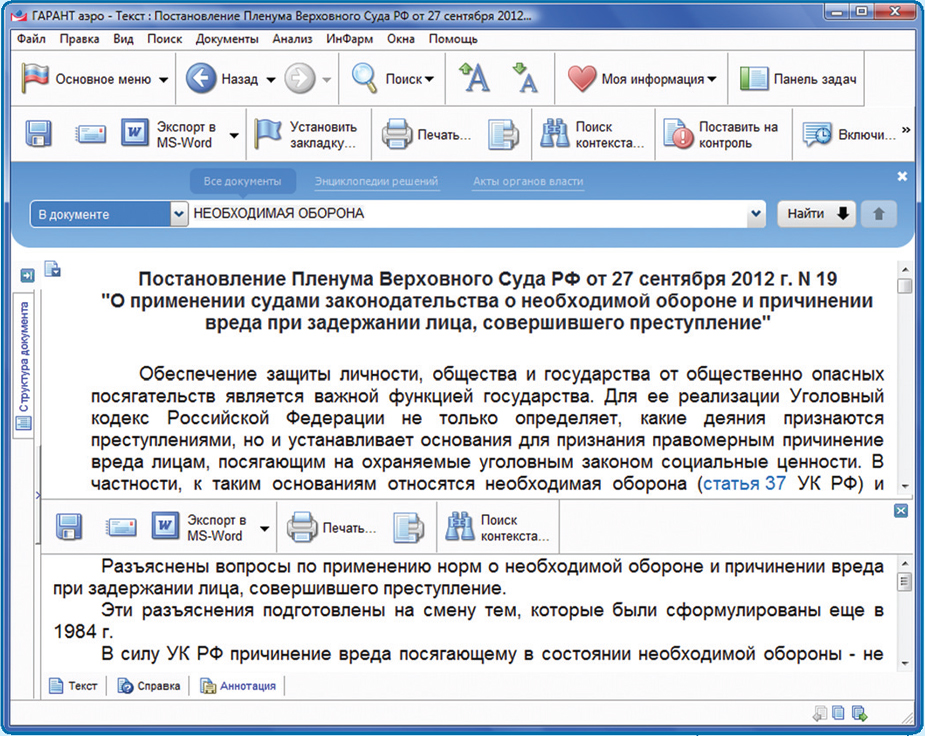Viewport: 925px width, 736px height.
Task: Click the send by email envelope icon
Action: pos(91,134)
